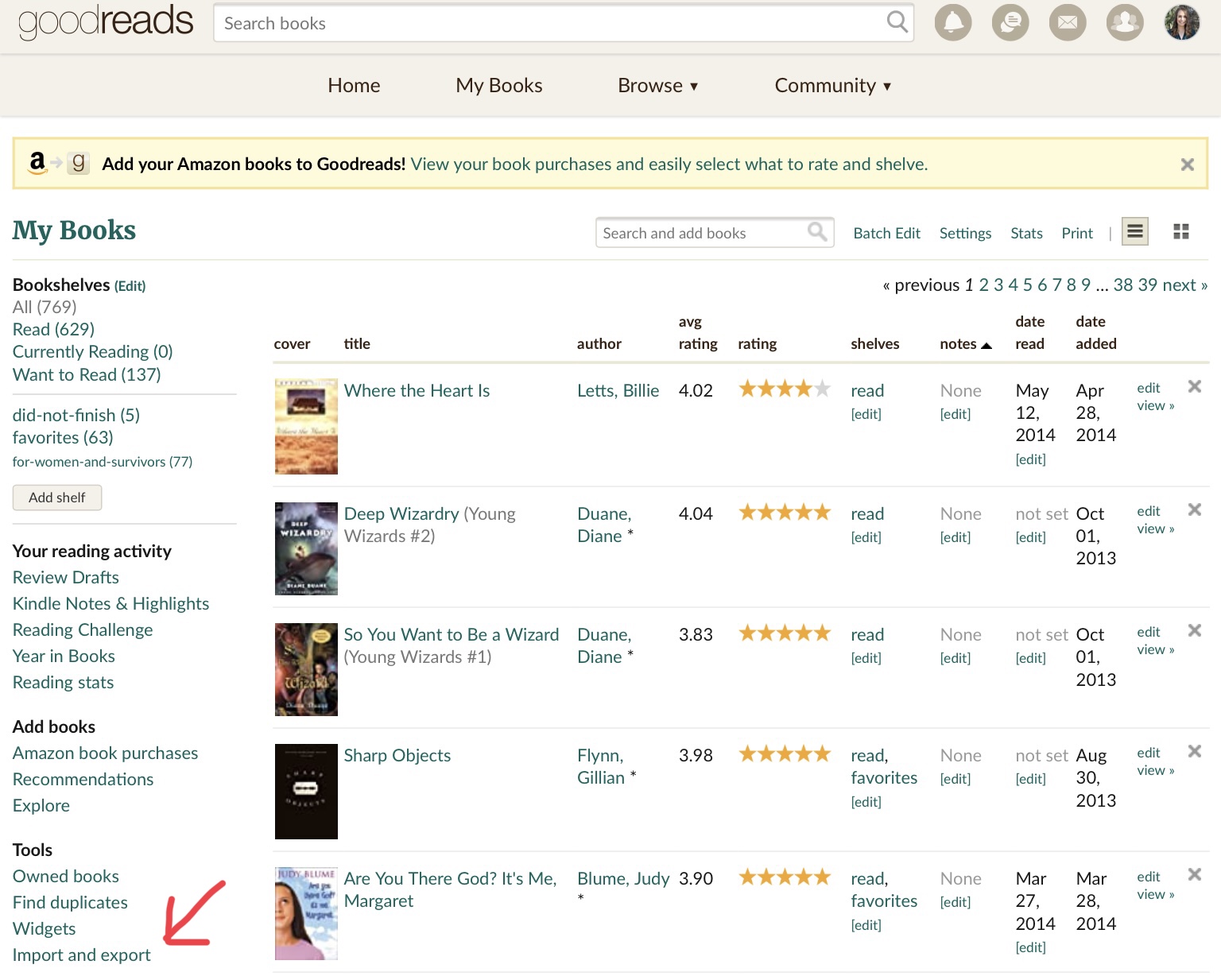The image size is (1221, 980).
Task: Sort by the notes column
Action: (965, 343)
